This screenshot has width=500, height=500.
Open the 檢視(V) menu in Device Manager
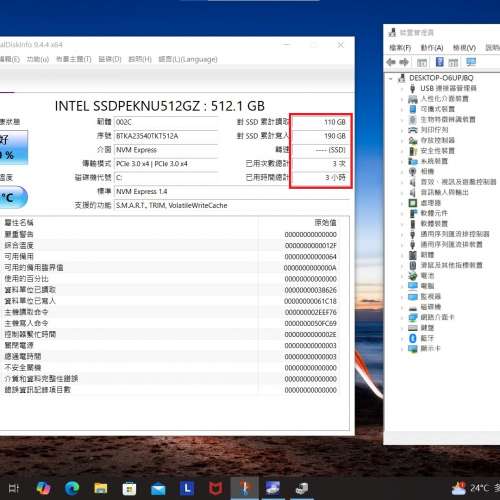[464, 48]
